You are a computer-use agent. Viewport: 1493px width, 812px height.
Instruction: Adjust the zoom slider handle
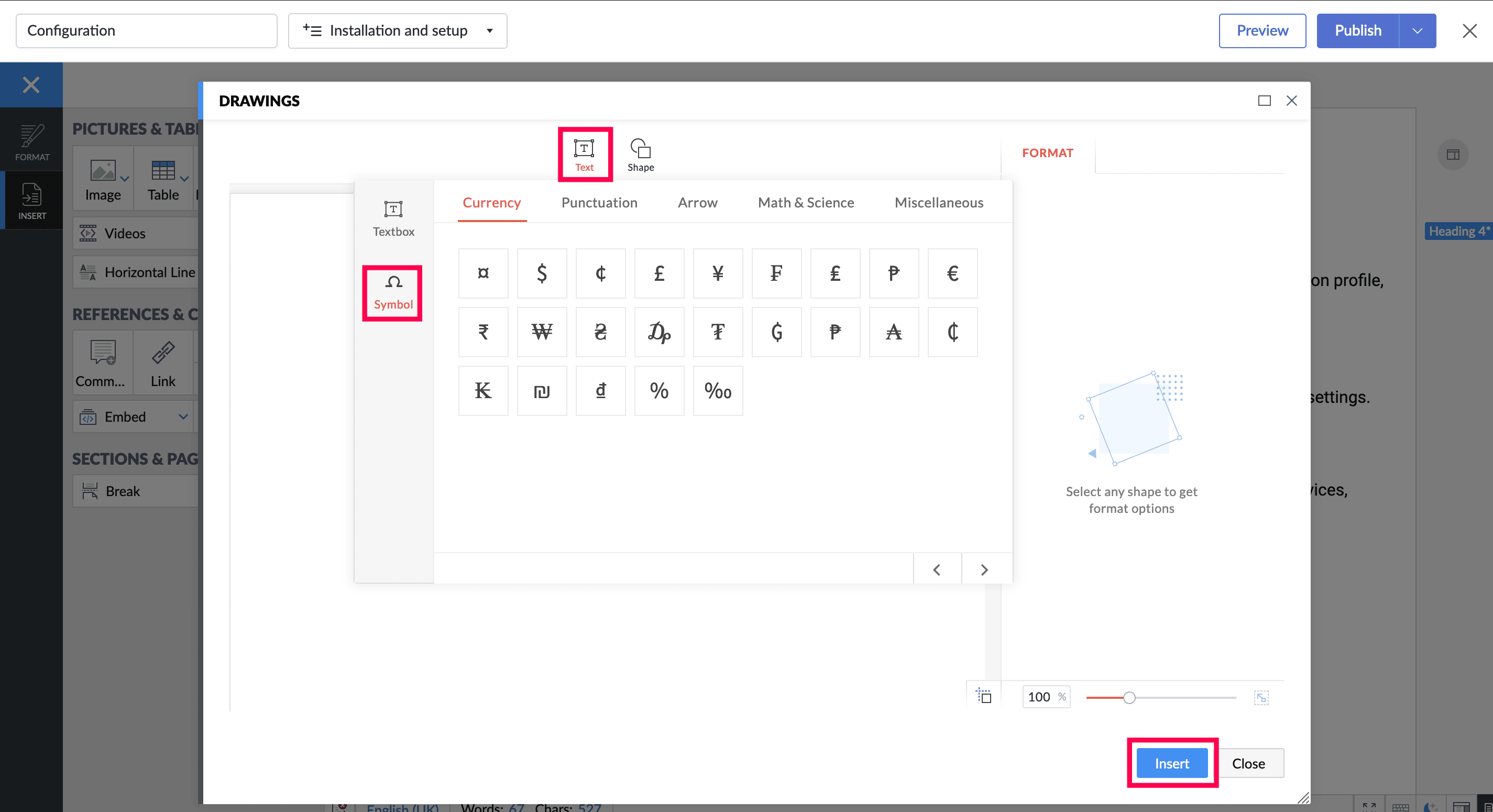[1128, 697]
